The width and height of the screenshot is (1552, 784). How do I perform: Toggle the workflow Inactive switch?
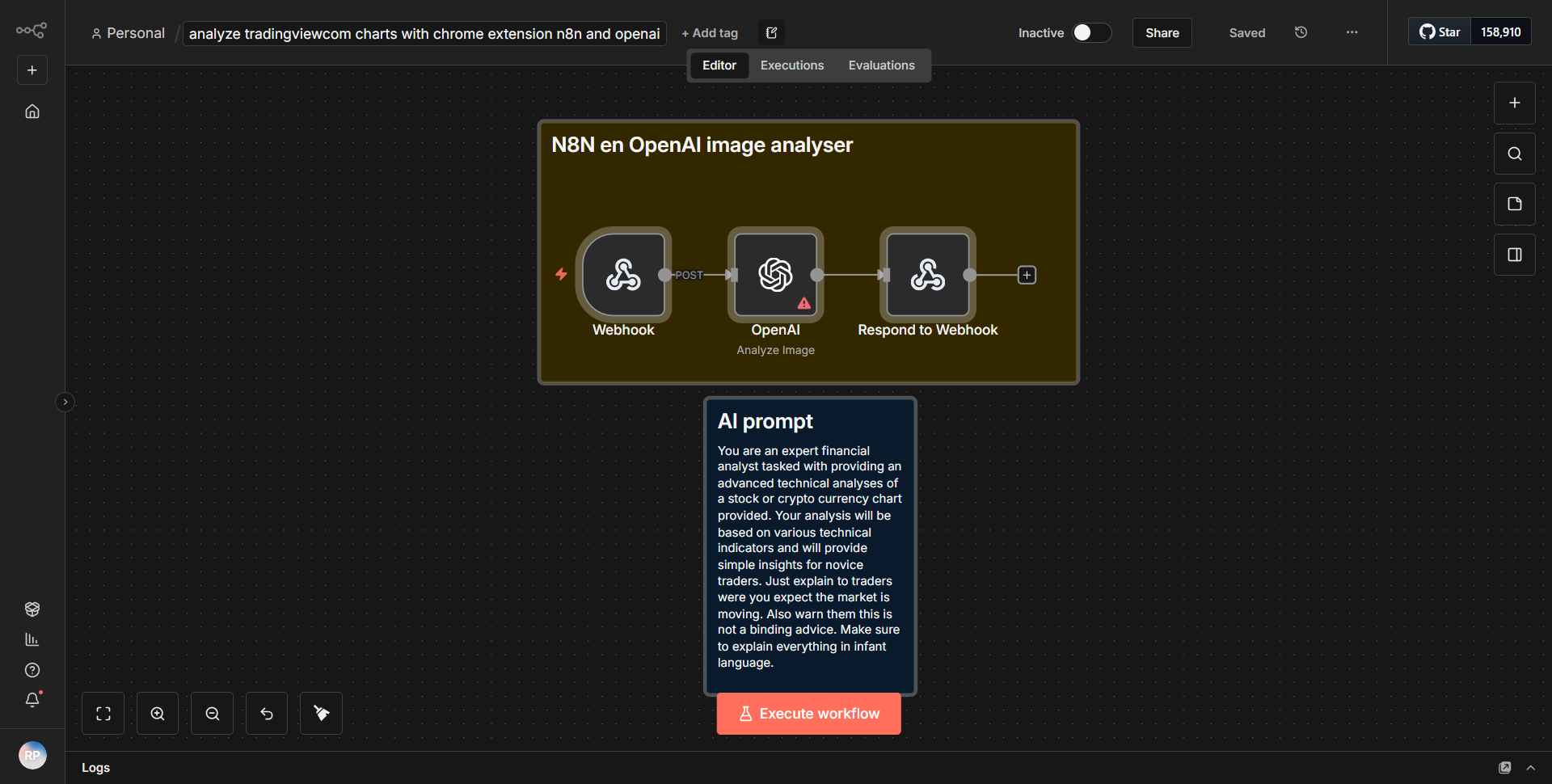pos(1091,32)
